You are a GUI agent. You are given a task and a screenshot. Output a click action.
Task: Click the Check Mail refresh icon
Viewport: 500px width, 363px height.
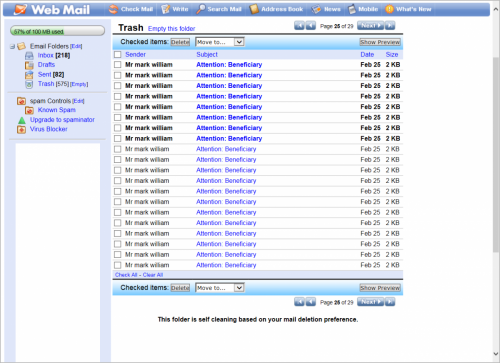[x=113, y=9]
